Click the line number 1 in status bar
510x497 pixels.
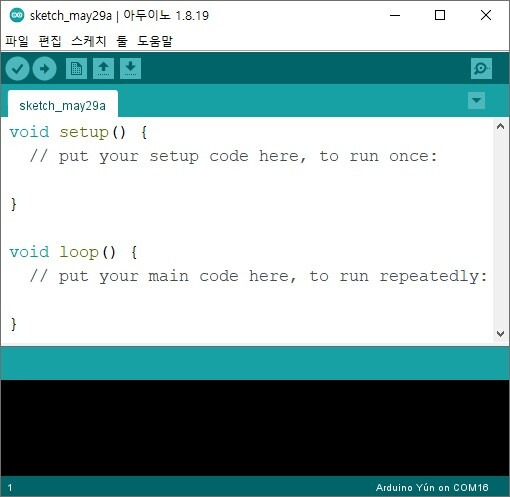[10, 488]
